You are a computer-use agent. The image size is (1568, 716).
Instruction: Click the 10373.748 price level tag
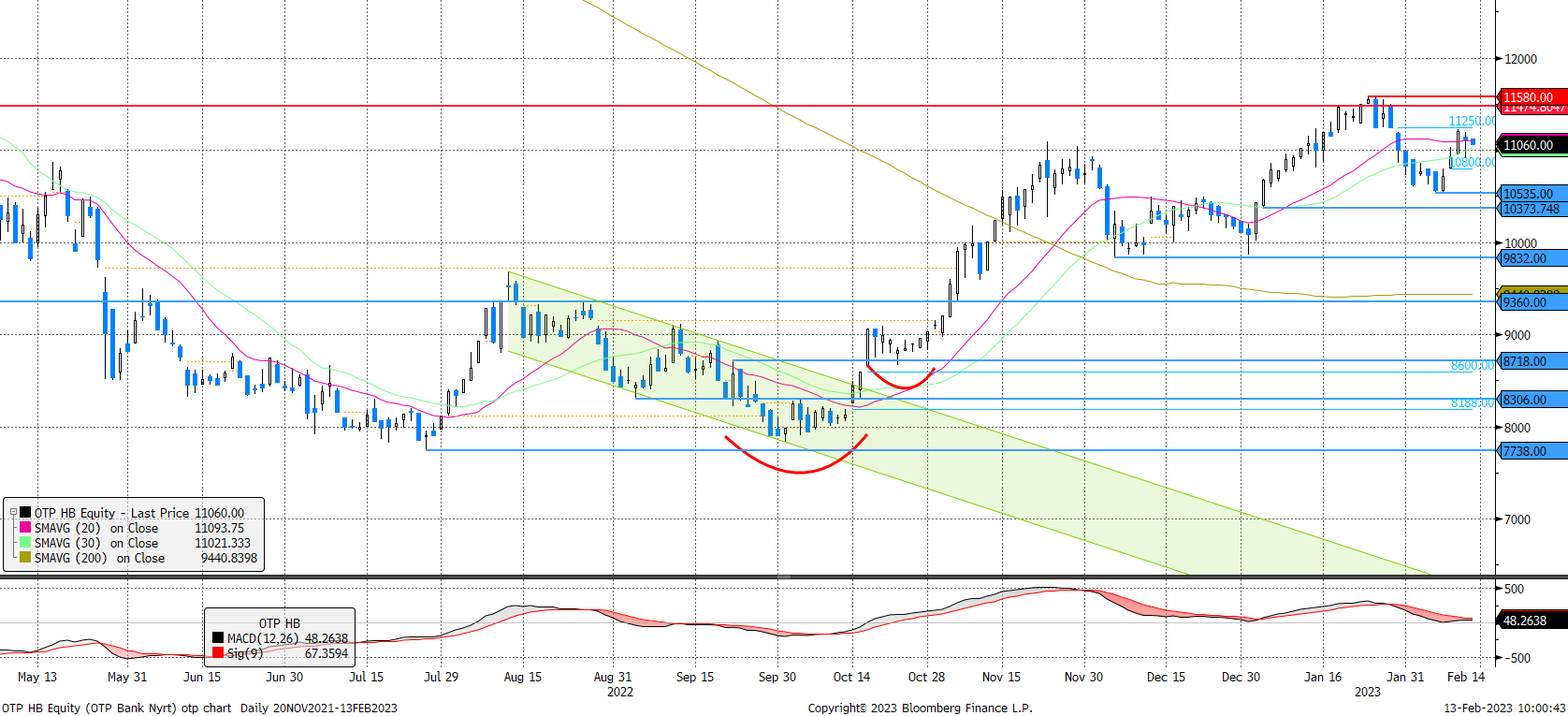click(x=1533, y=209)
